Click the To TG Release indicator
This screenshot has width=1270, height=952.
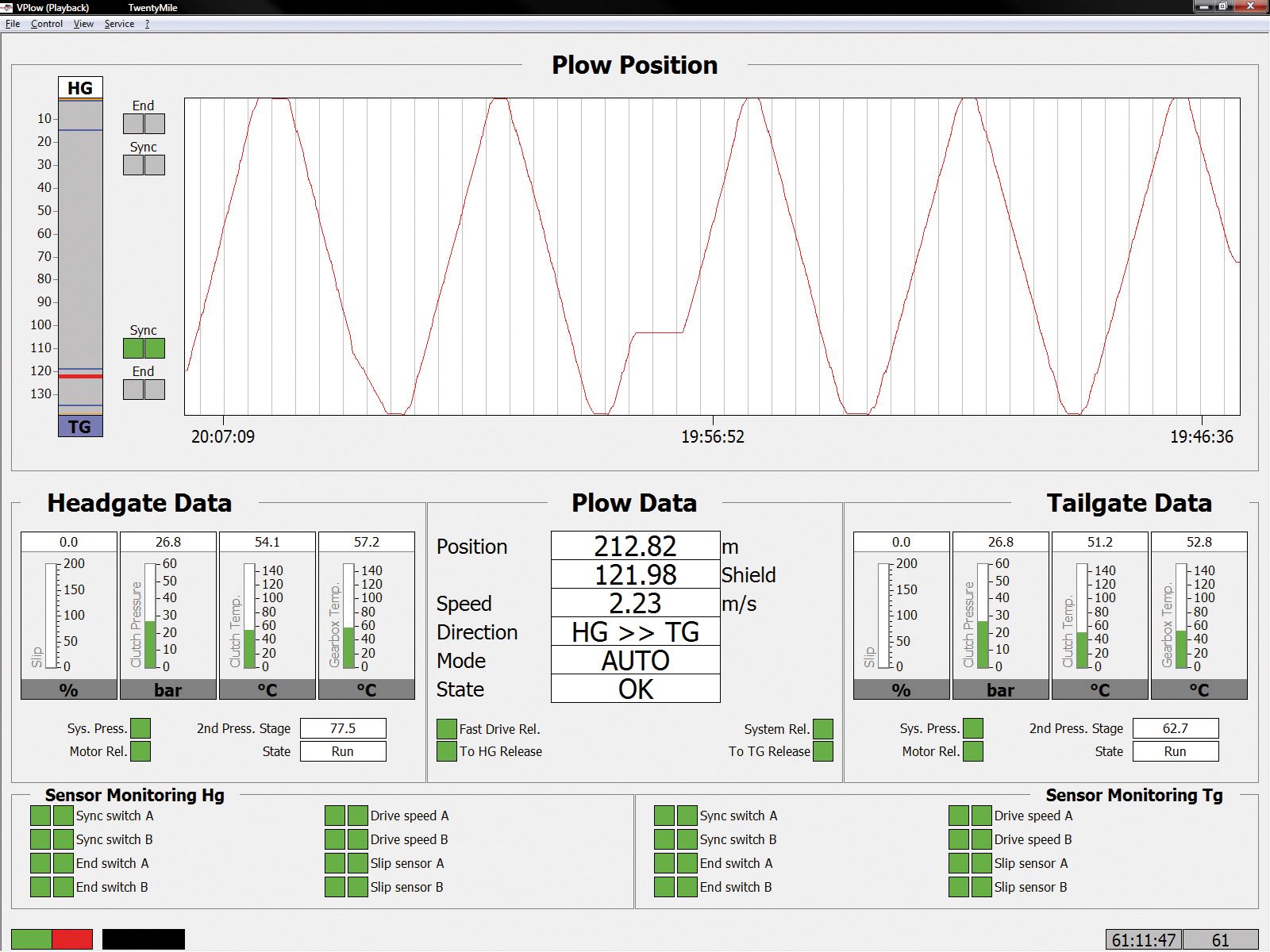[x=823, y=751]
